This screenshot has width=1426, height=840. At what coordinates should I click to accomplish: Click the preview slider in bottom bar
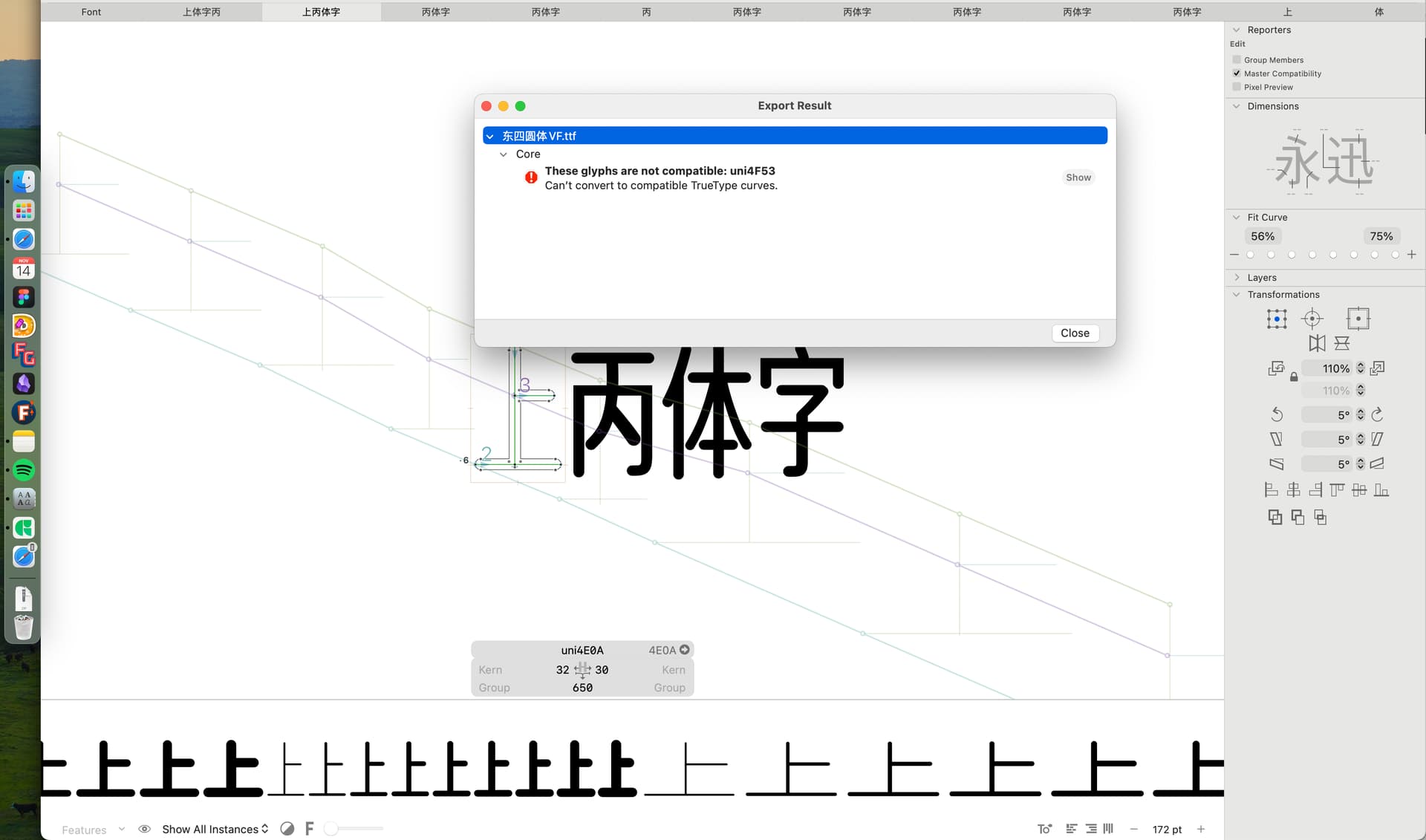[x=355, y=828]
